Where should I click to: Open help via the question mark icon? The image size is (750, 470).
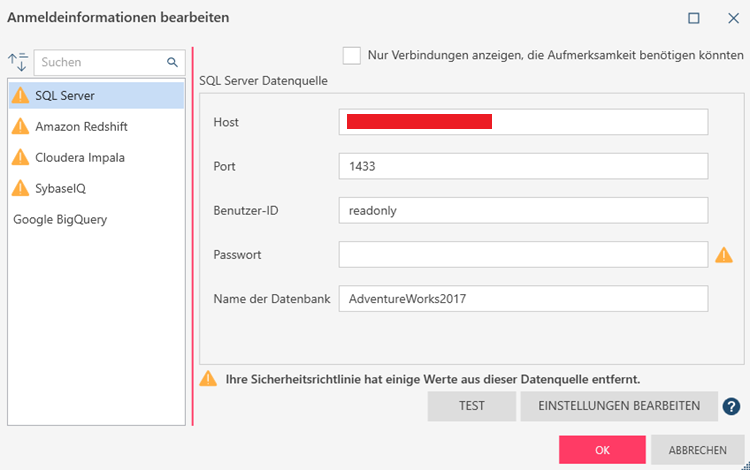click(731, 406)
